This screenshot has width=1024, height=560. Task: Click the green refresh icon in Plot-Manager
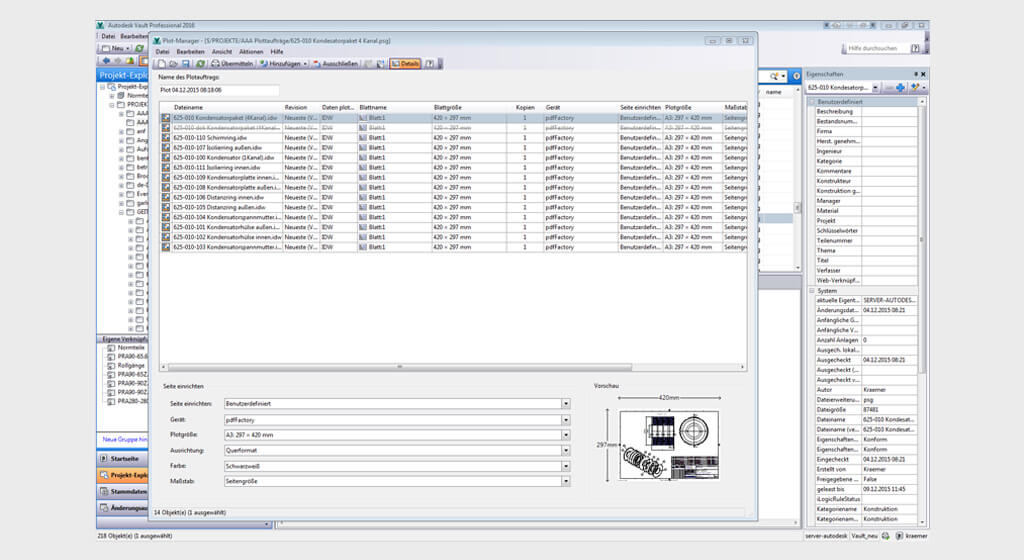(200, 63)
